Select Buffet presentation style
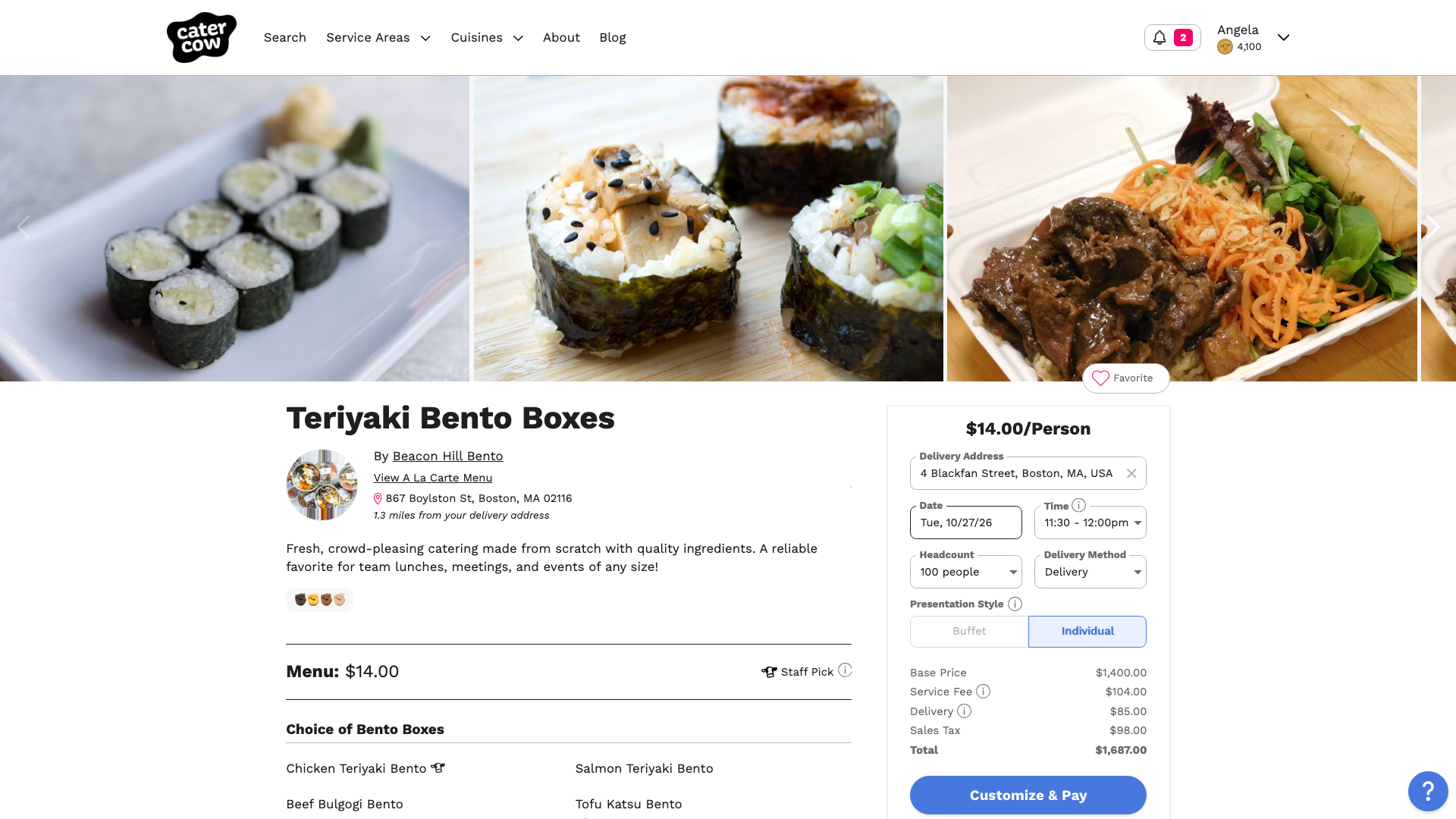Image resolution: width=1456 pixels, height=819 pixels. 969,631
